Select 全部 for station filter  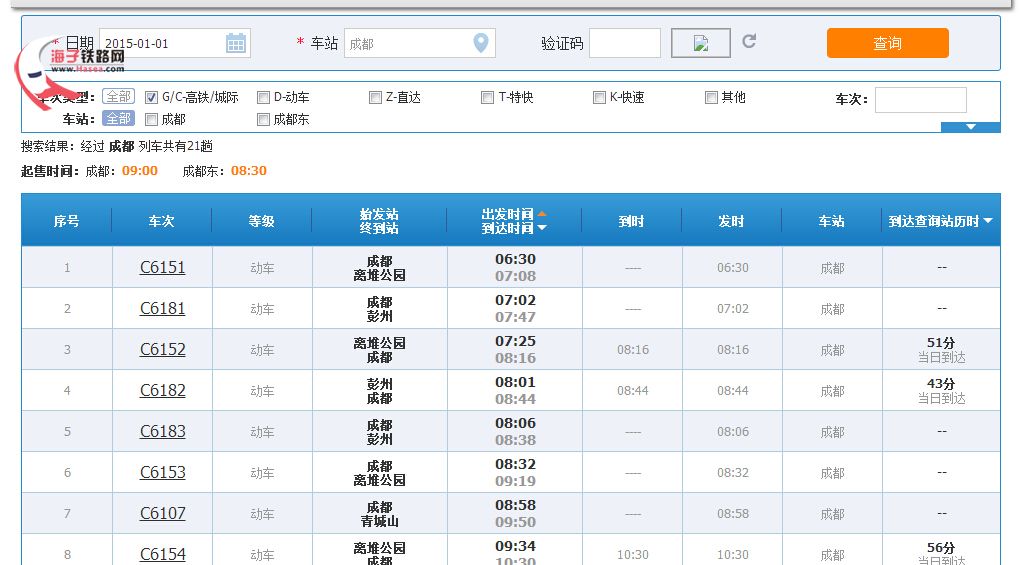(119, 119)
